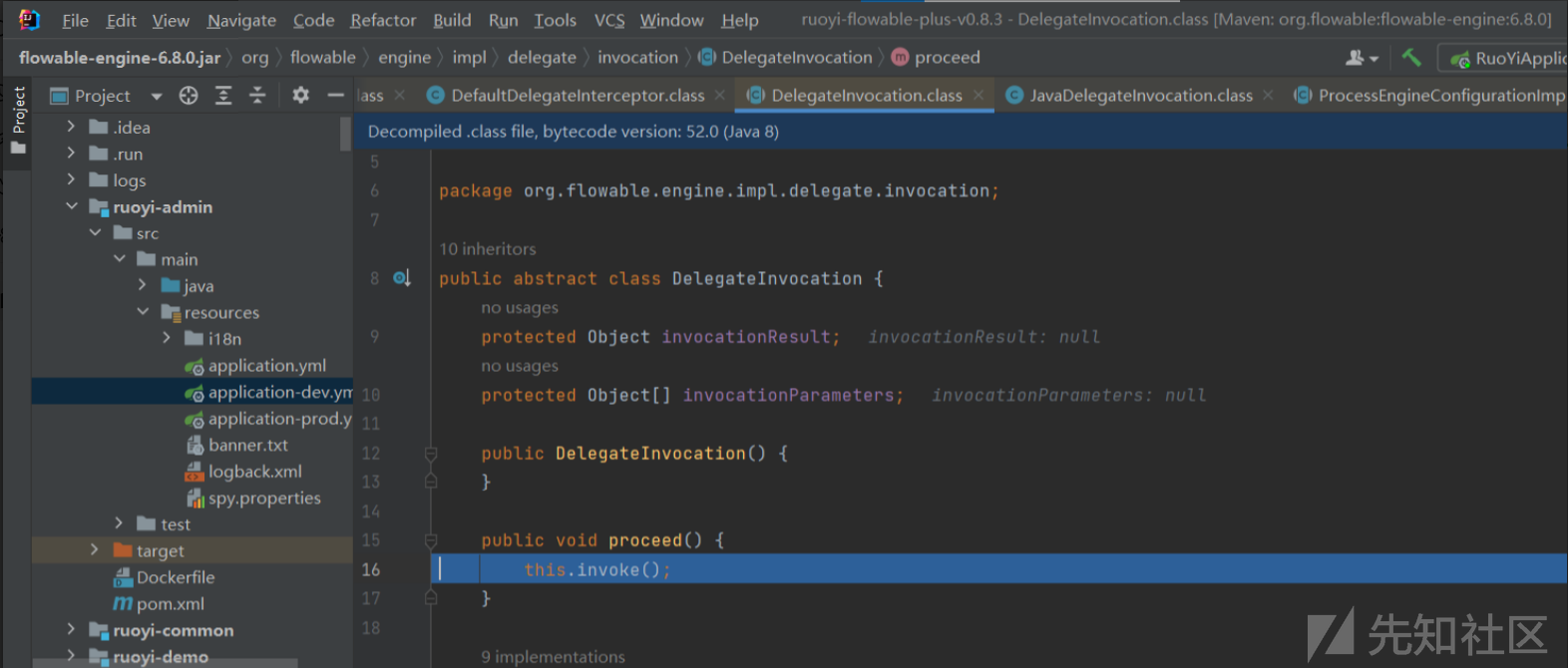Fold the DelegateInvocation constructor on line 12
This screenshot has width=1568, height=668.
[431, 454]
